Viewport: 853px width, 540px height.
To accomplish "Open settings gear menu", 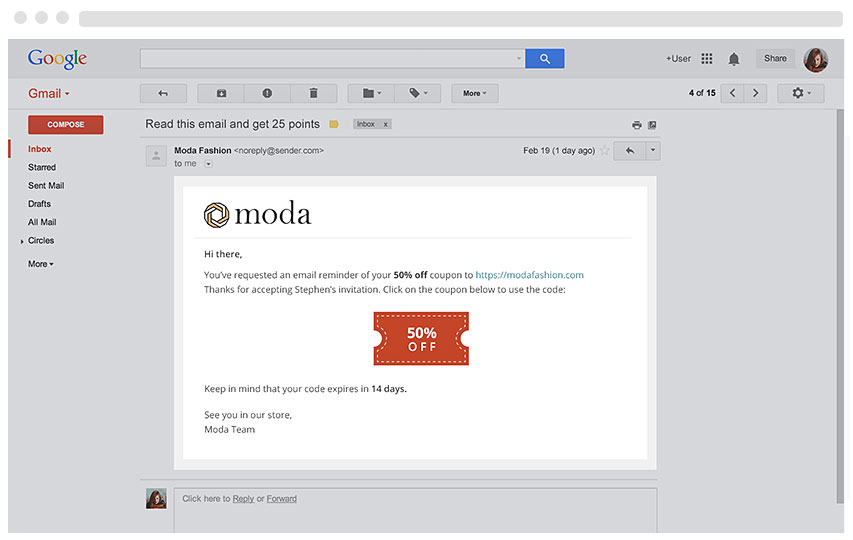I will tap(800, 93).
